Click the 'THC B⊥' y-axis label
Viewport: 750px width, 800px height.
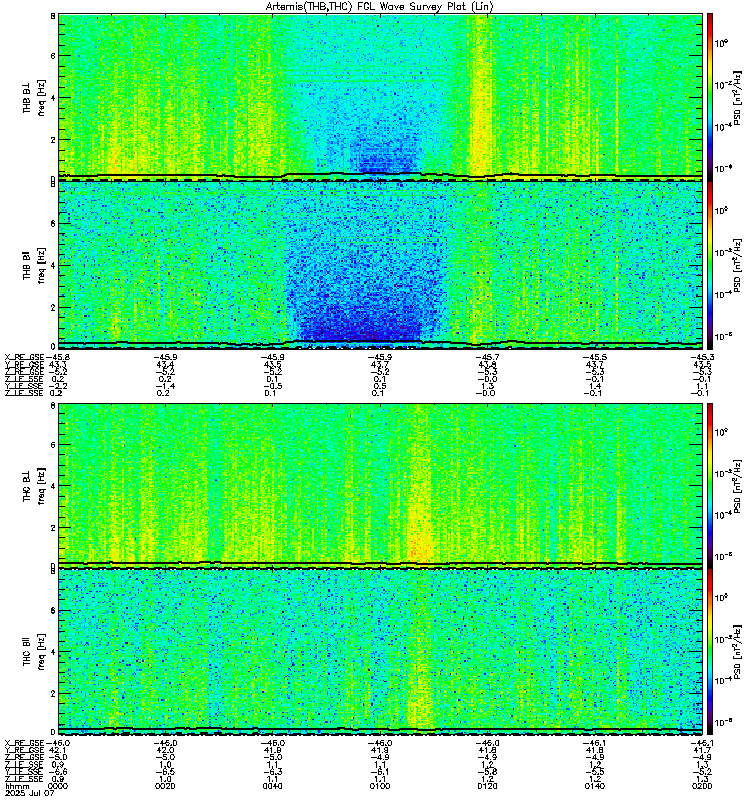tap(27, 486)
